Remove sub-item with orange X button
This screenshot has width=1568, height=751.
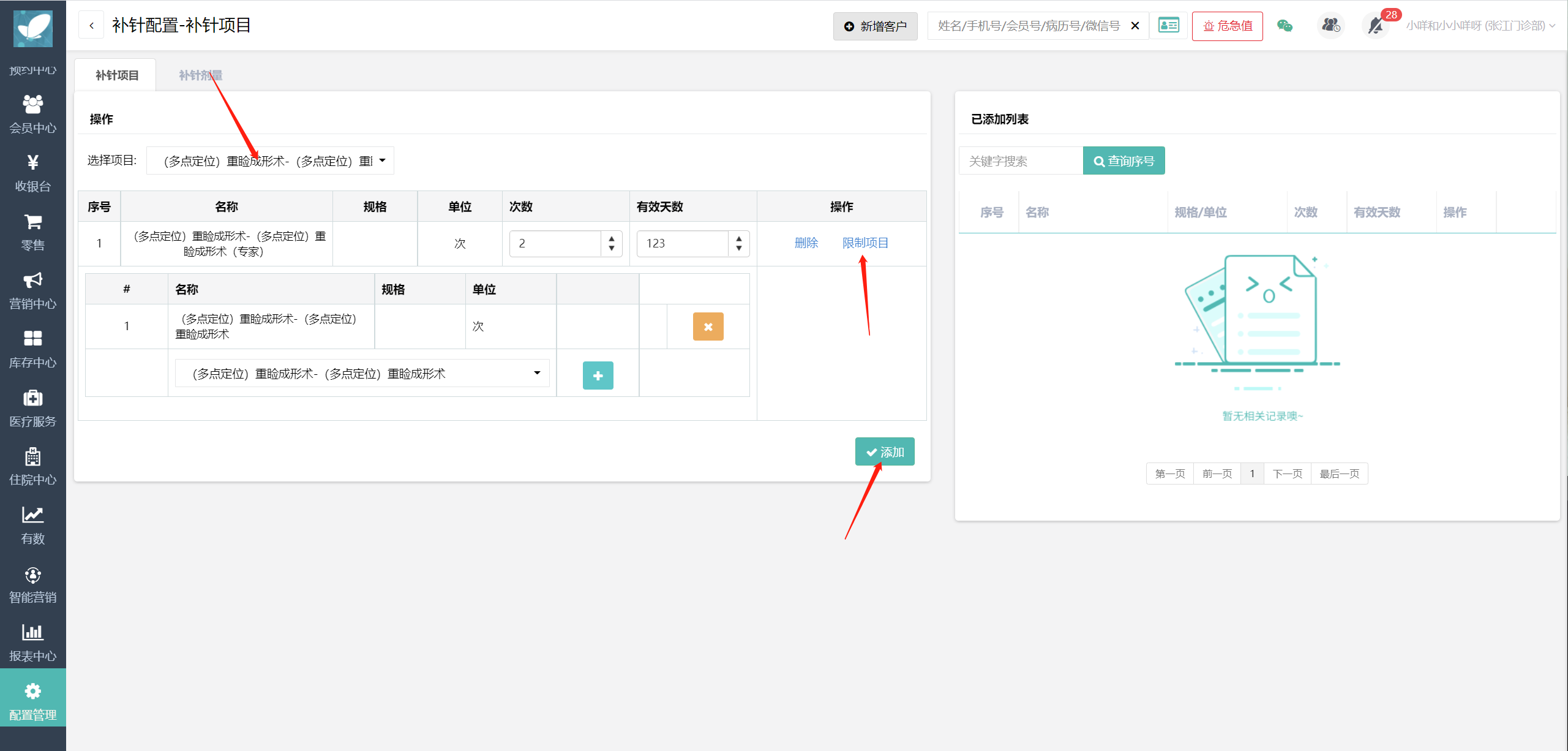tap(708, 326)
